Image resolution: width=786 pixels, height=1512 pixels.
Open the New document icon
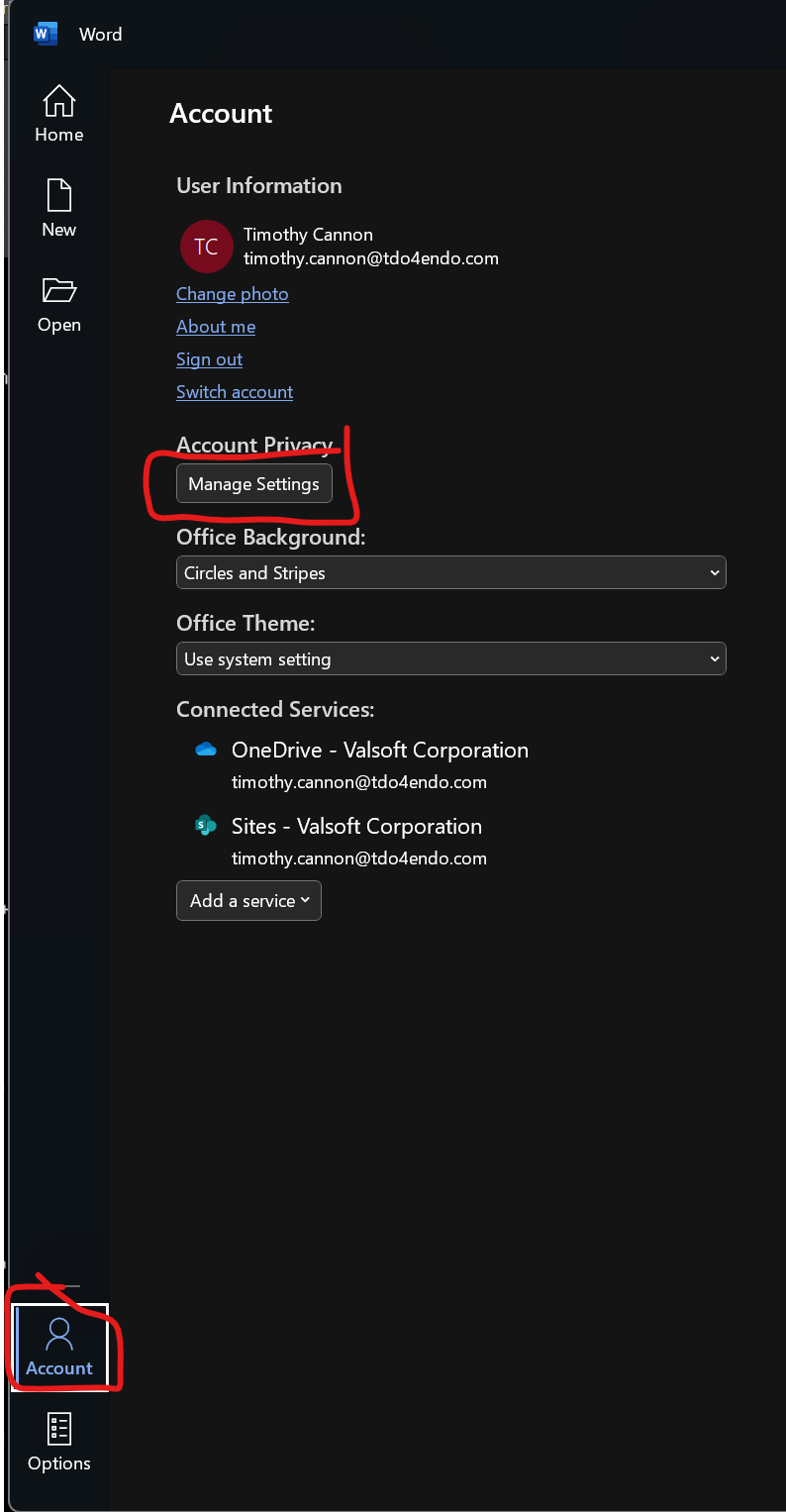59,196
